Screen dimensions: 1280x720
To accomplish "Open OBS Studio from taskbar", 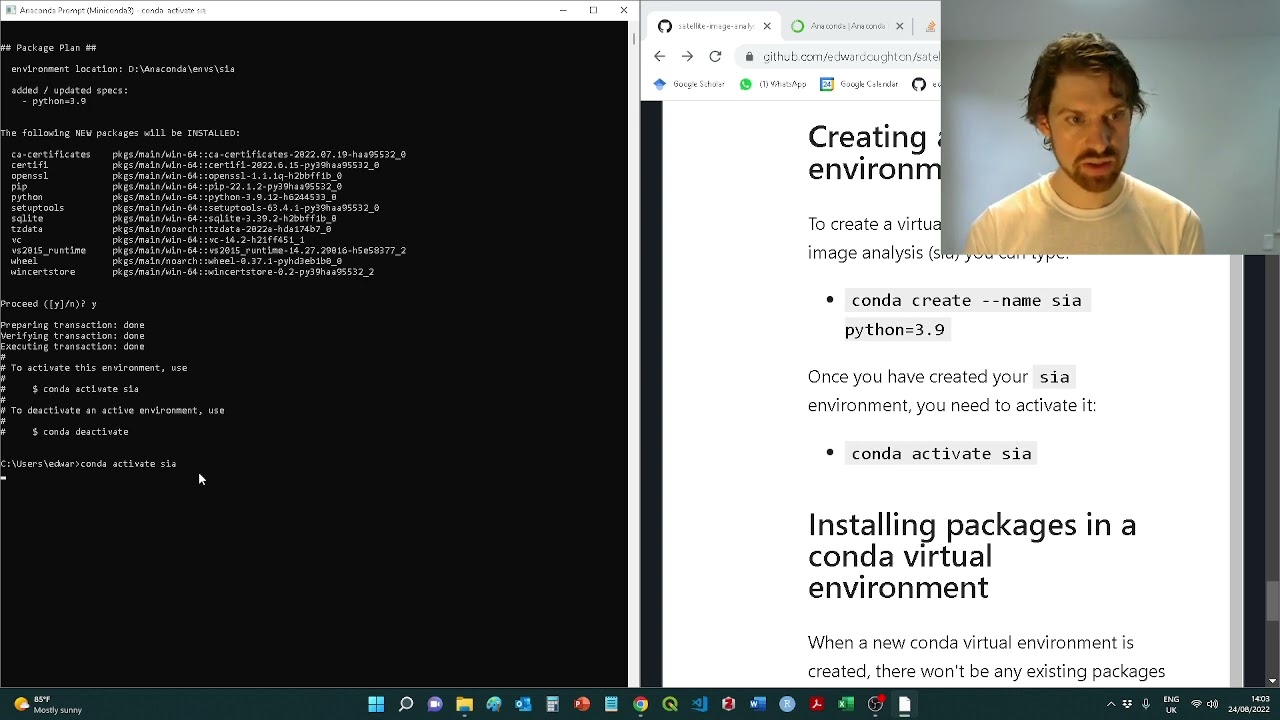I will point(875,704).
